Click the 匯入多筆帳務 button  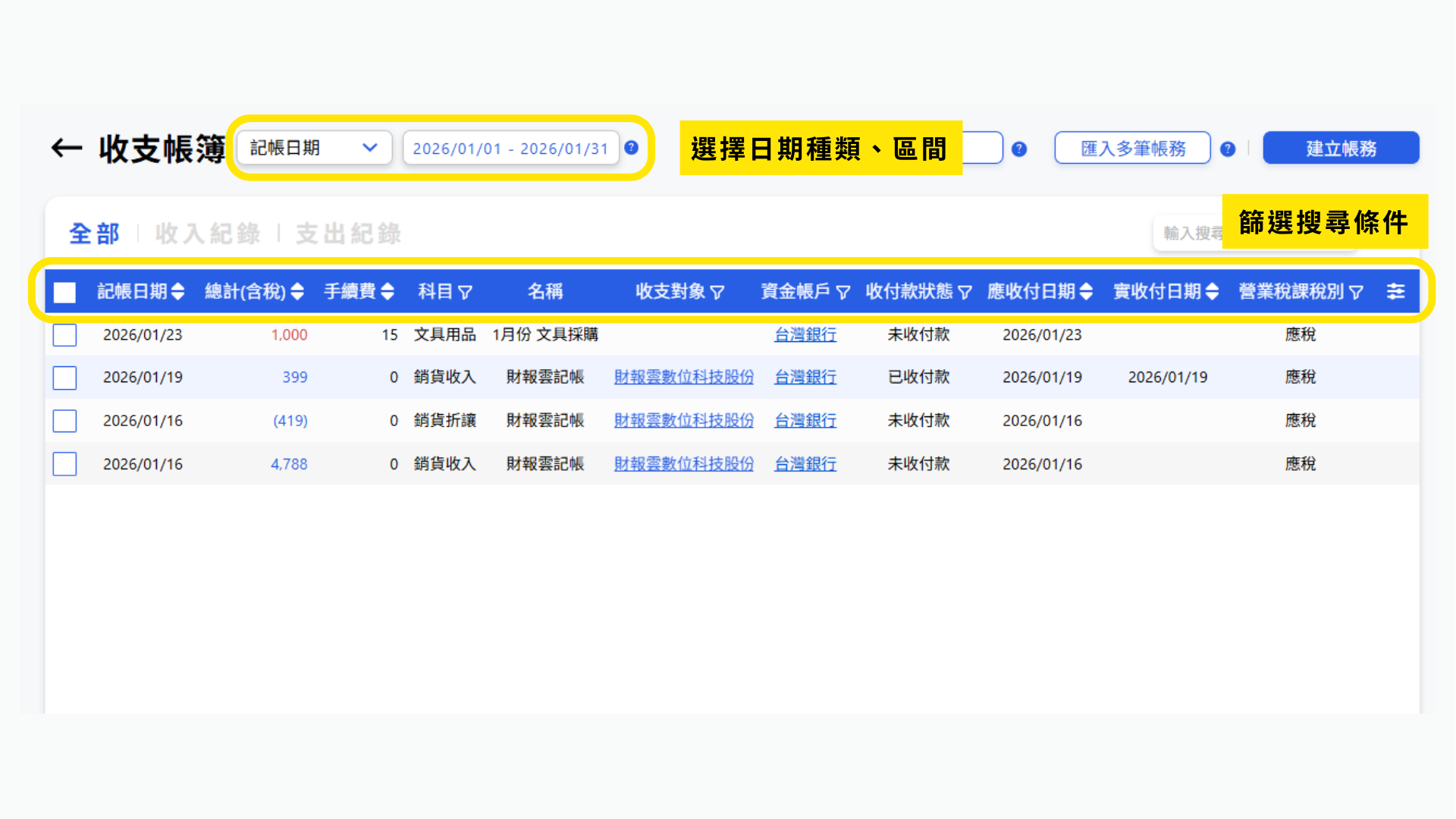[1132, 148]
